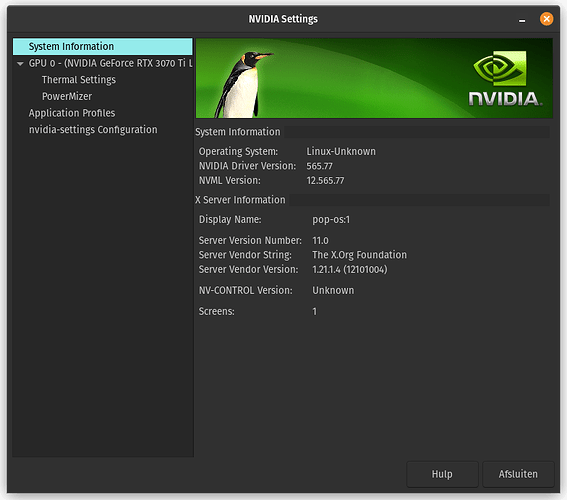The width and height of the screenshot is (567, 500).
Task: Collapse the GPU 0 tree node
Action: point(20,64)
